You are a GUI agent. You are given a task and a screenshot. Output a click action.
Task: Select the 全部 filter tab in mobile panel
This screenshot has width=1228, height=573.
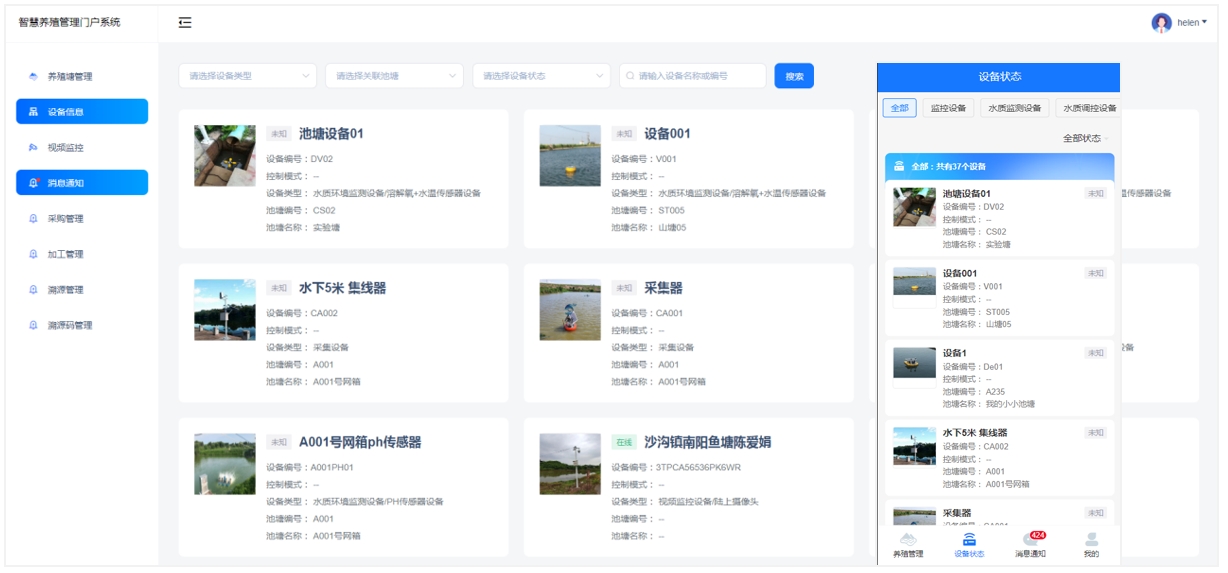899,108
